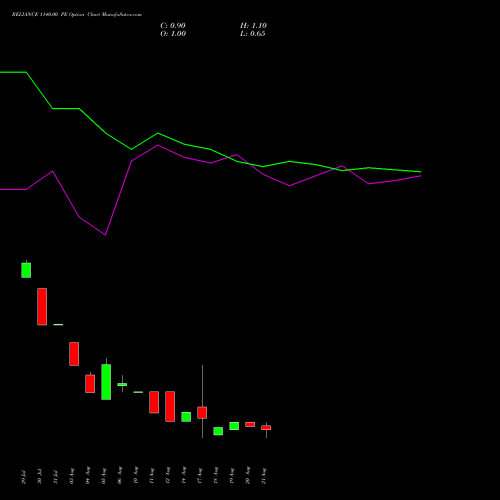
Task: Click the 05 Aug date label
Action: [x=103, y=476]
